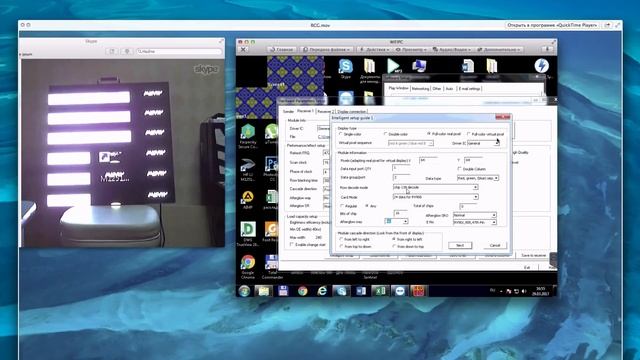
Task: Click the Skype window search field
Action: point(178,51)
